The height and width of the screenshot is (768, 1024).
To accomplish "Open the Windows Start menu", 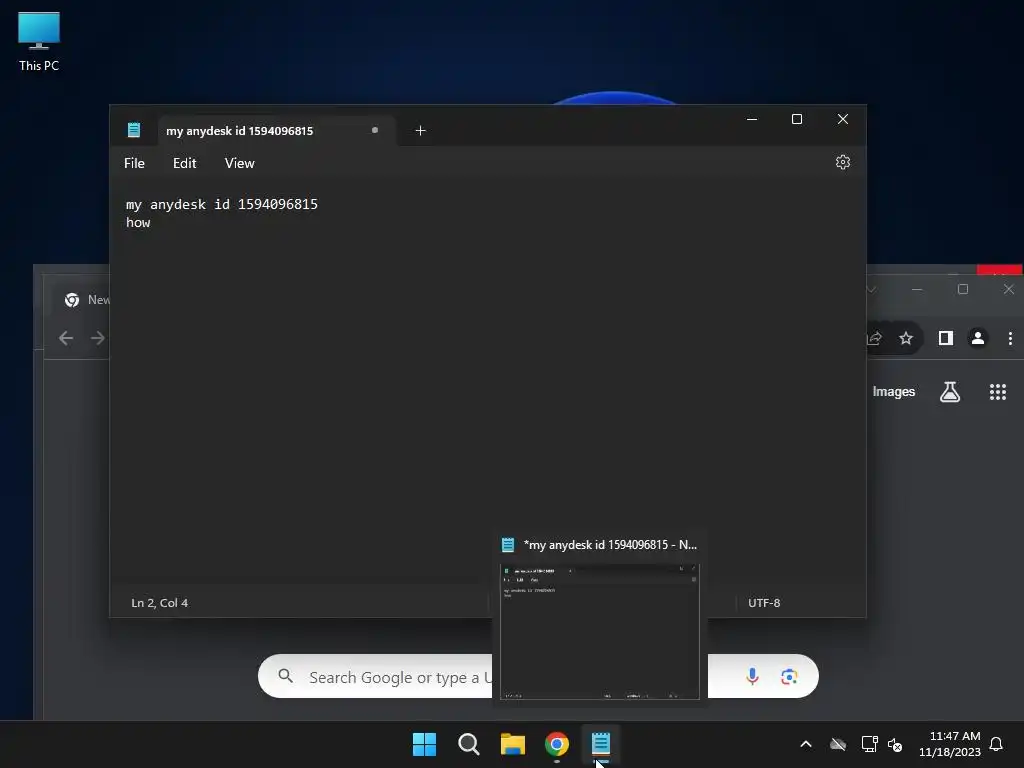I will point(424,744).
